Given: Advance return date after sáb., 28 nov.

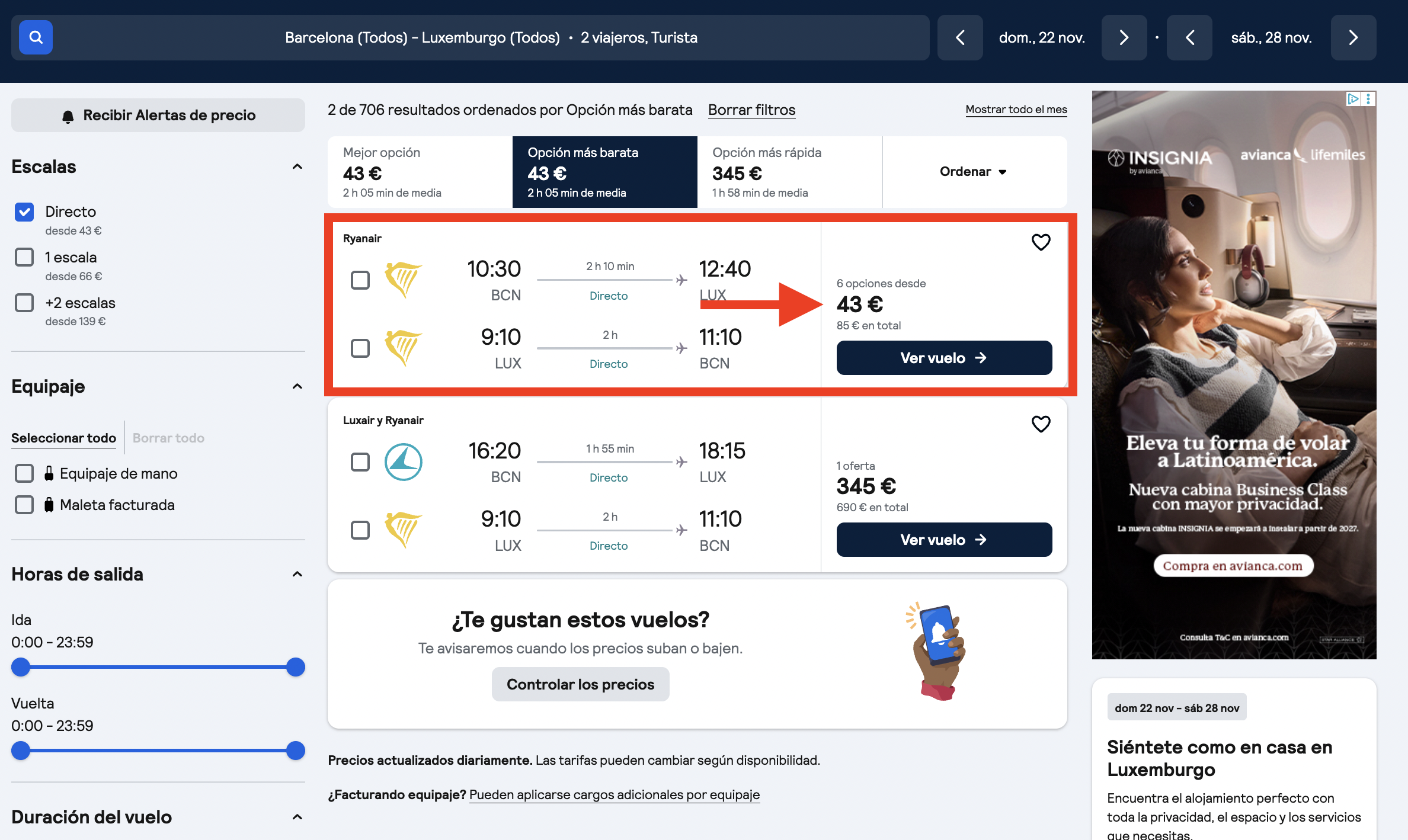Looking at the screenshot, I should point(1353,37).
